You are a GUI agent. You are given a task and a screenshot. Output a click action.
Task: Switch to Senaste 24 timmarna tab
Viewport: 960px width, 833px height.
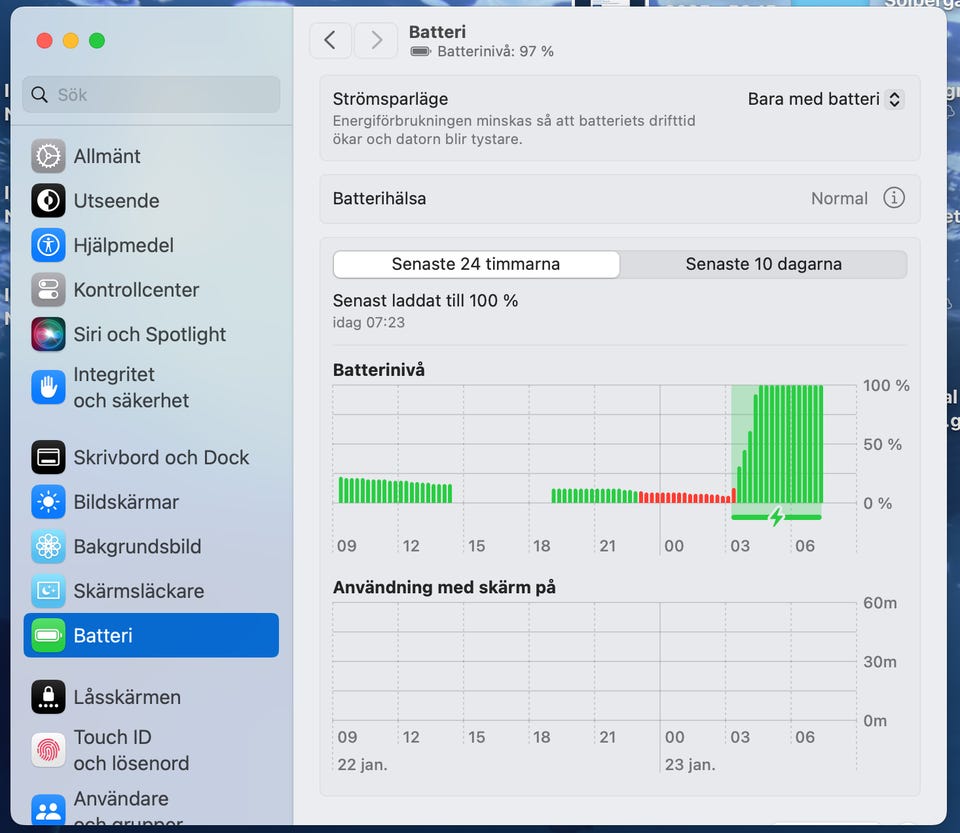pyautogui.click(x=476, y=264)
